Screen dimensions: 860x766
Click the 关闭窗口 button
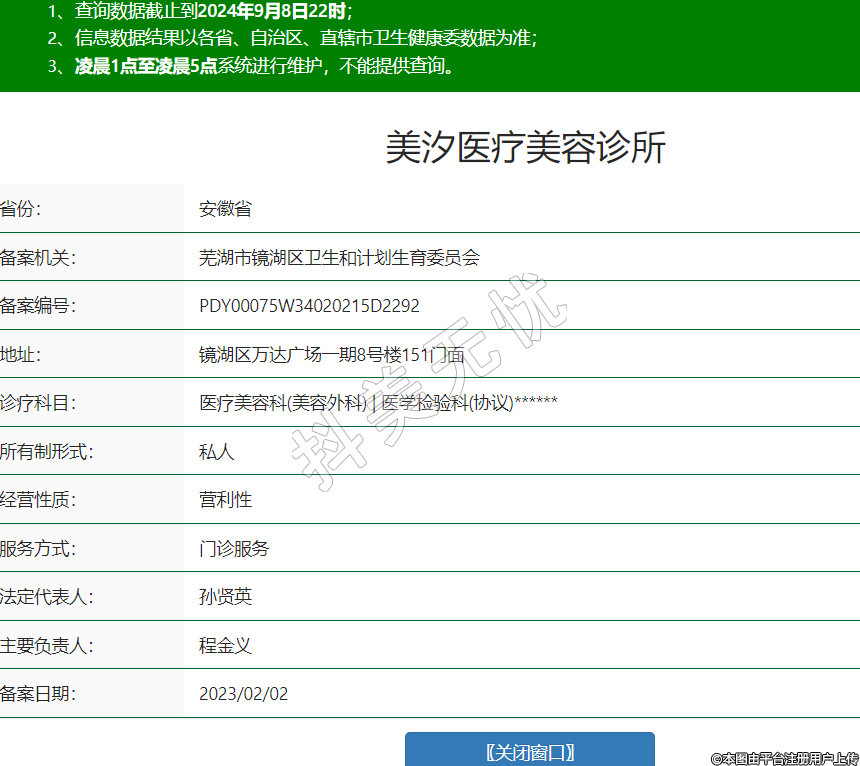(529, 752)
